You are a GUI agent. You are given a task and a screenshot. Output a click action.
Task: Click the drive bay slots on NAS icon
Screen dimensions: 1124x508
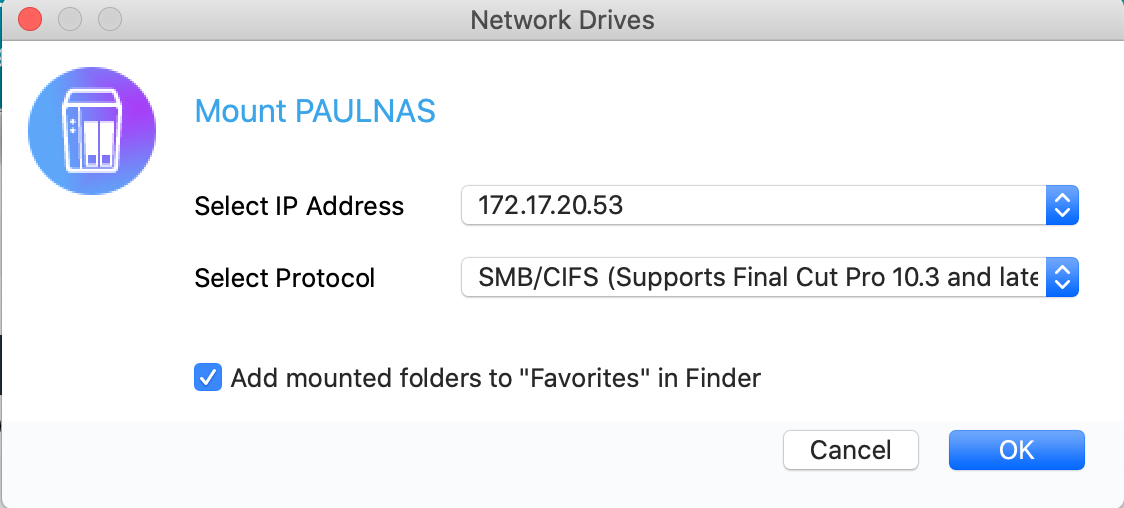coord(99,143)
